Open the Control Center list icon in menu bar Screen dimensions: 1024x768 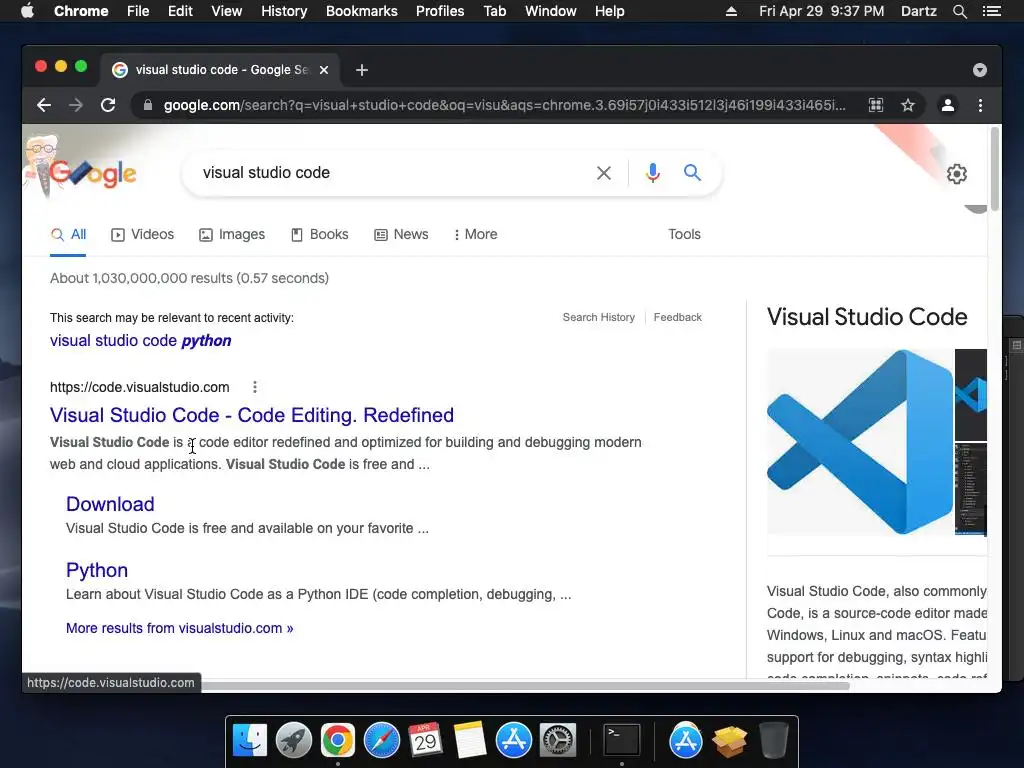click(992, 11)
